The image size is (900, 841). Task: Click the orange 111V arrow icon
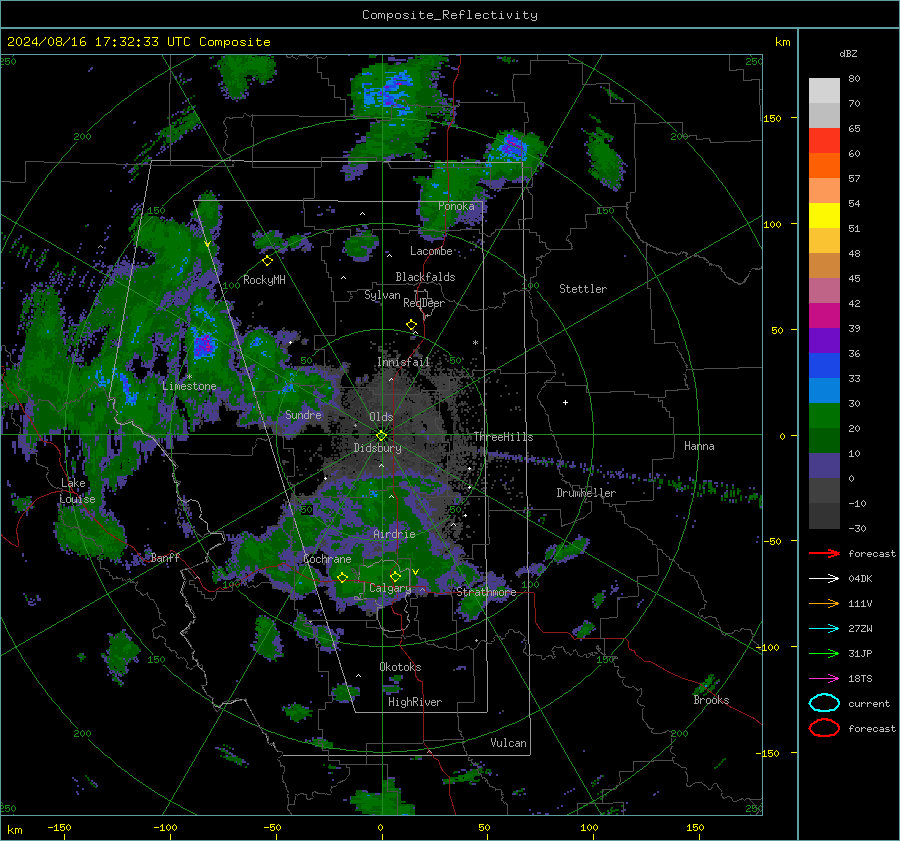[824, 603]
